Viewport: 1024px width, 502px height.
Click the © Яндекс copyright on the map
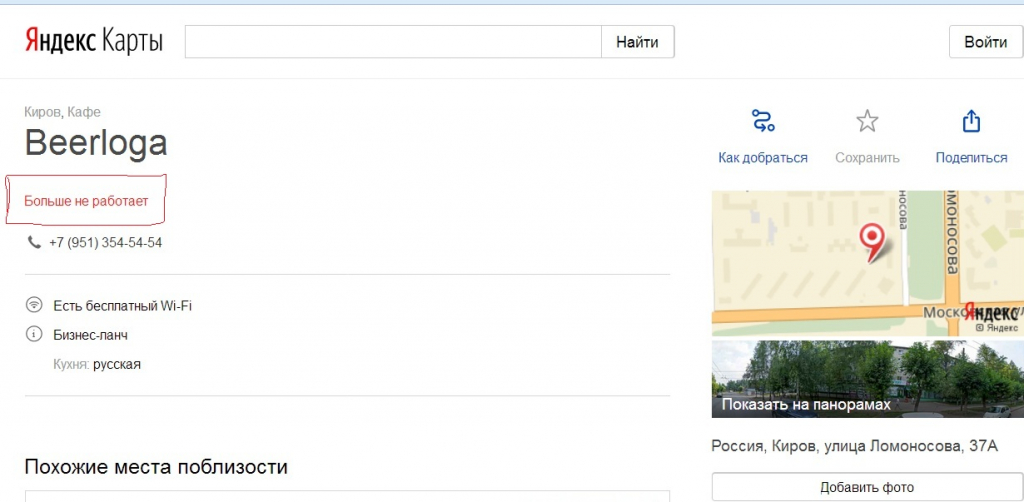(997, 327)
